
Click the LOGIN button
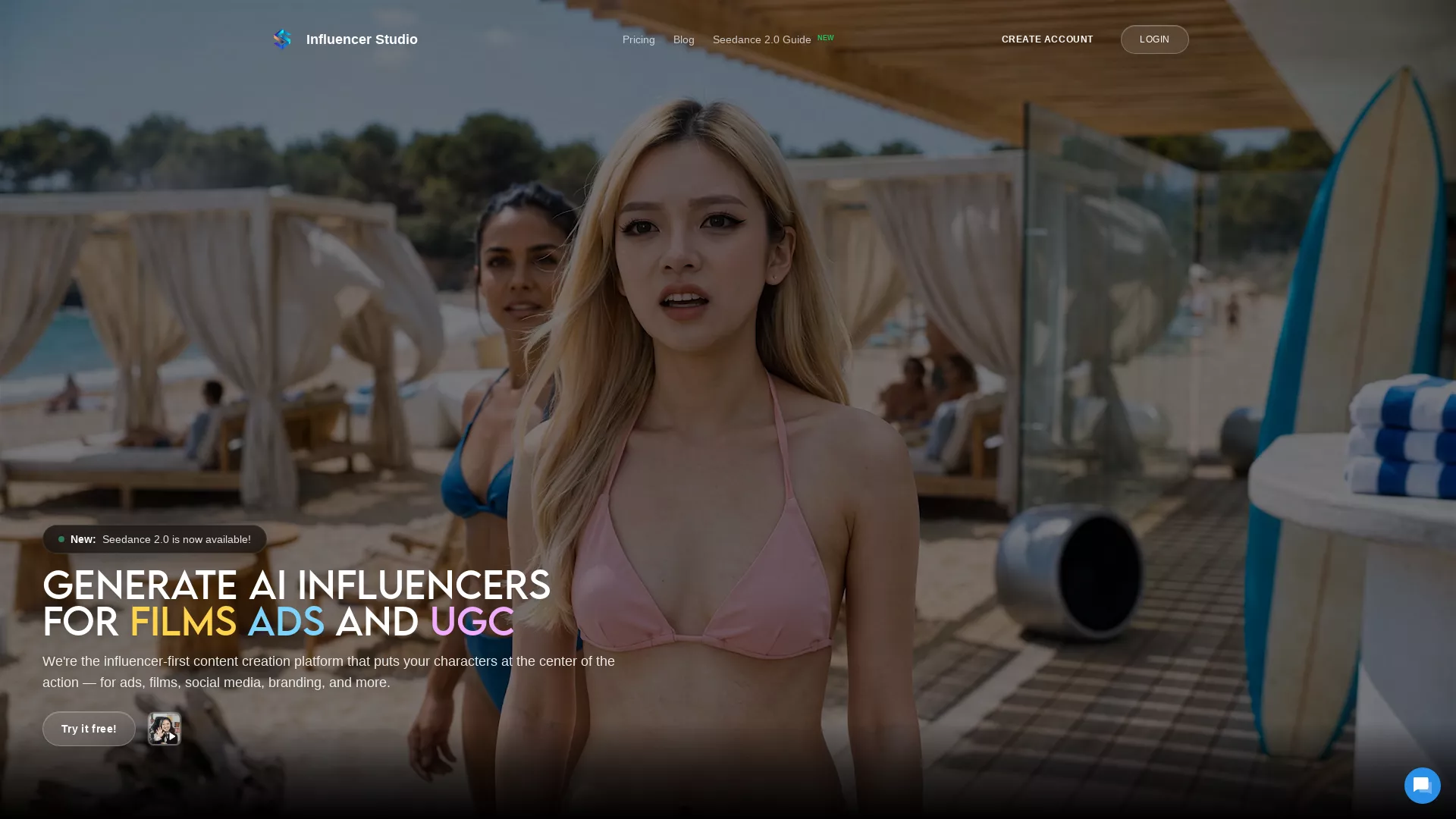click(1154, 39)
